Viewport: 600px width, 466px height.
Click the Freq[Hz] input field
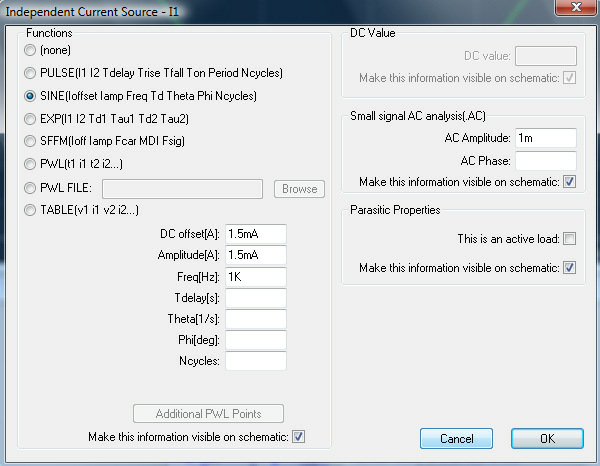click(x=256, y=277)
